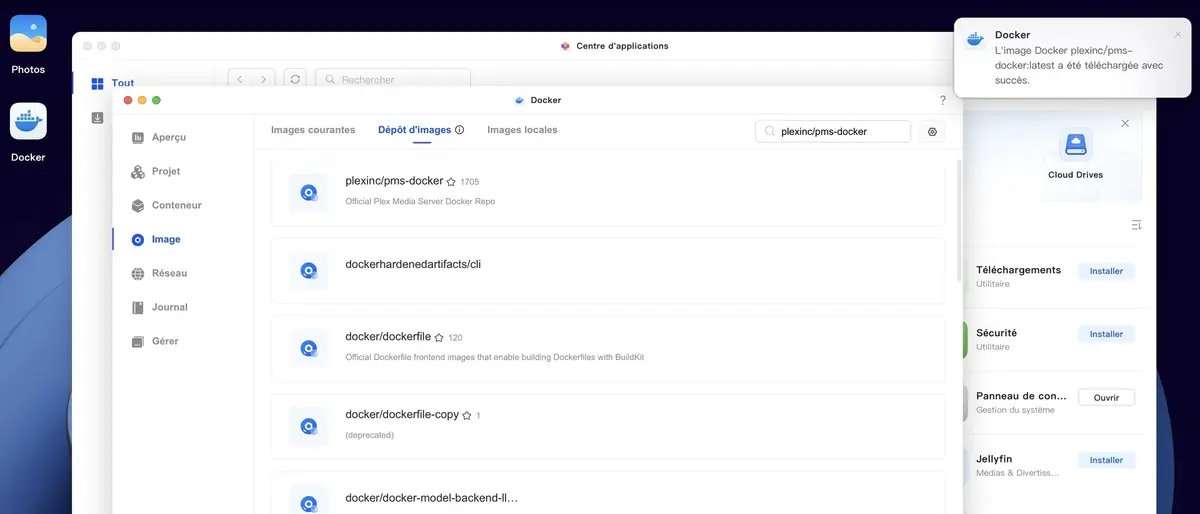Open the Docker desktop app icon

click(28, 121)
